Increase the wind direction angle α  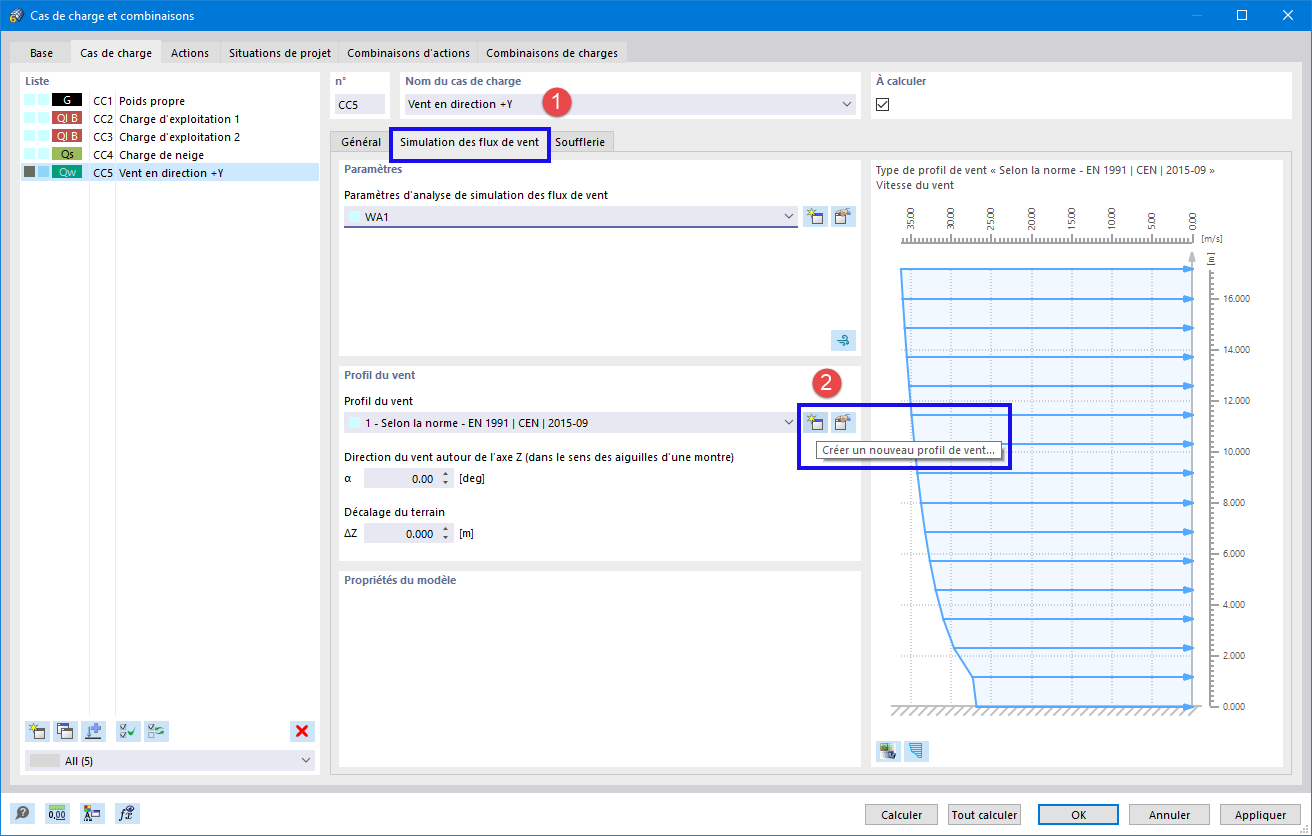point(446,474)
